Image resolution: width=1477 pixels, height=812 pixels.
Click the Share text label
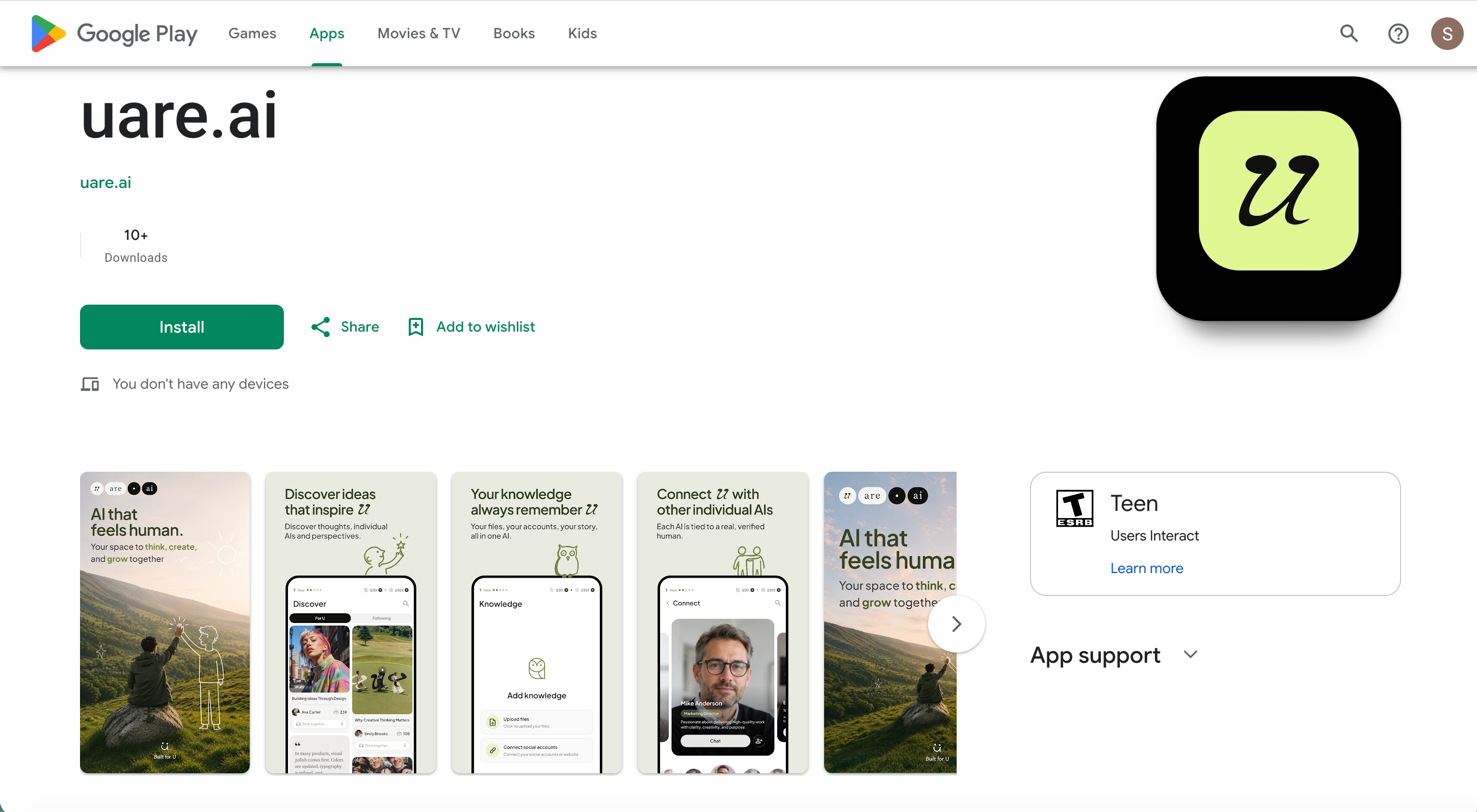click(x=359, y=327)
